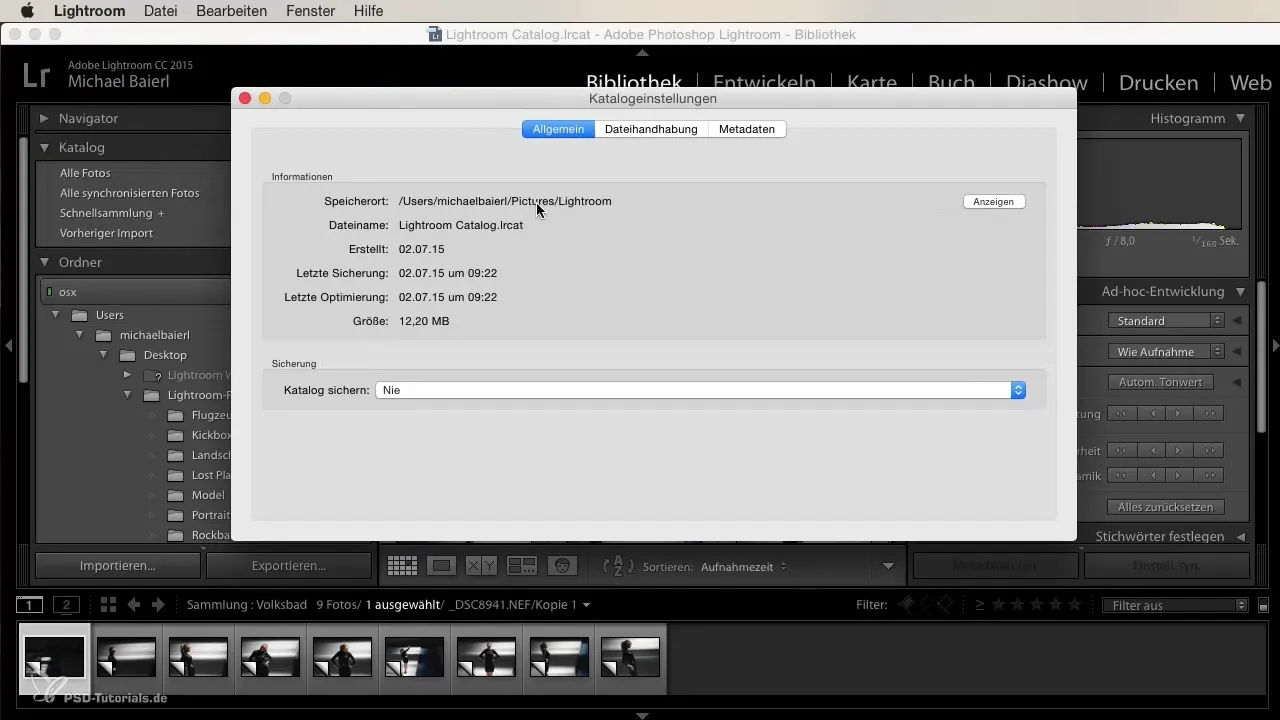Image resolution: width=1280 pixels, height=720 pixels.
Task: Click missing Lightroom V... folder icon
Action: click(152, 375)
